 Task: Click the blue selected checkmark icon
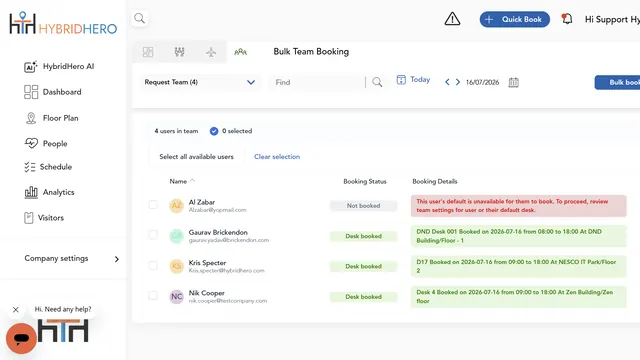[214, 131]
